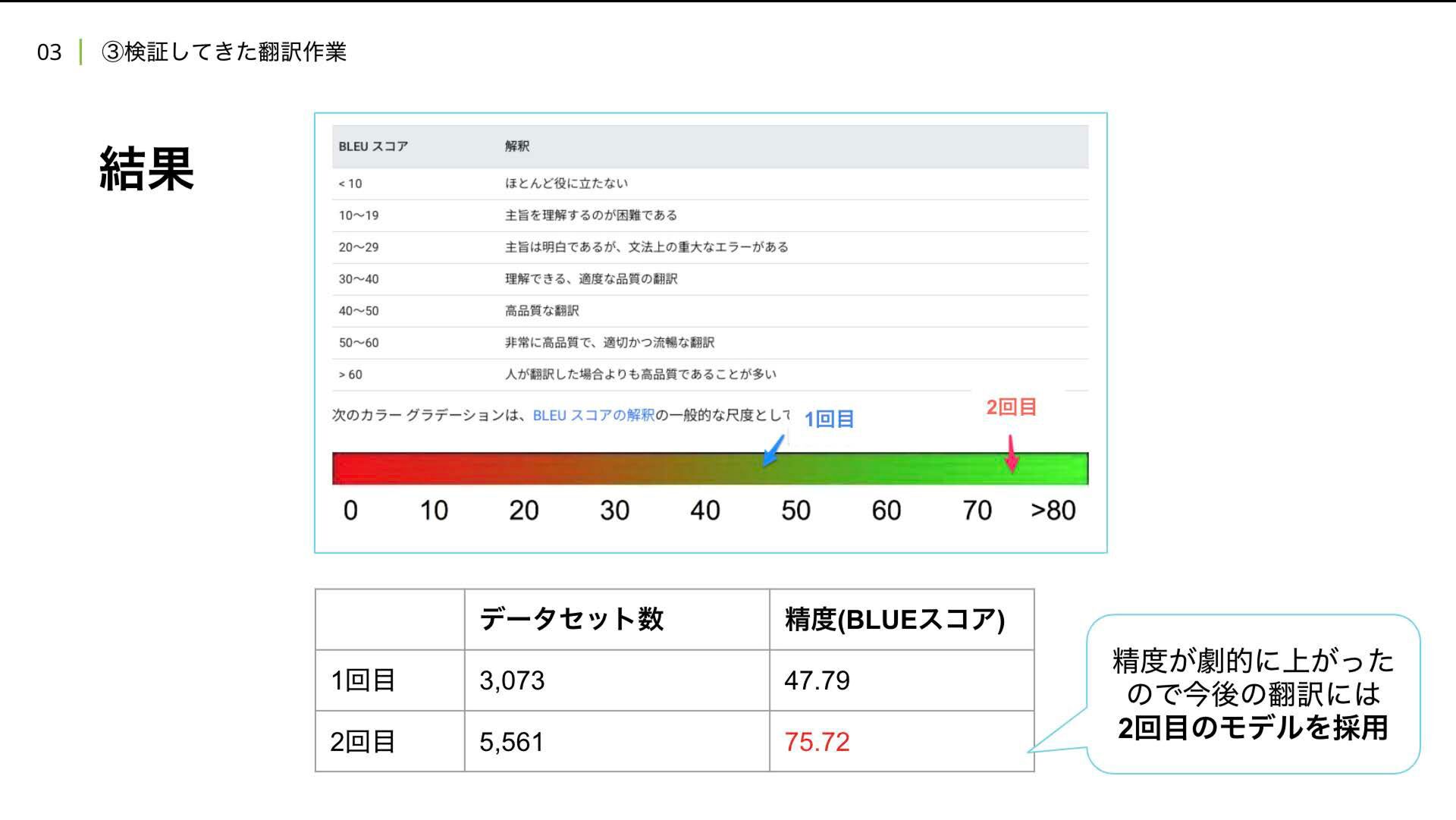1456x820 pixels.
Task: Click the blue arrow marking 1回目
Action: [773, 451]
